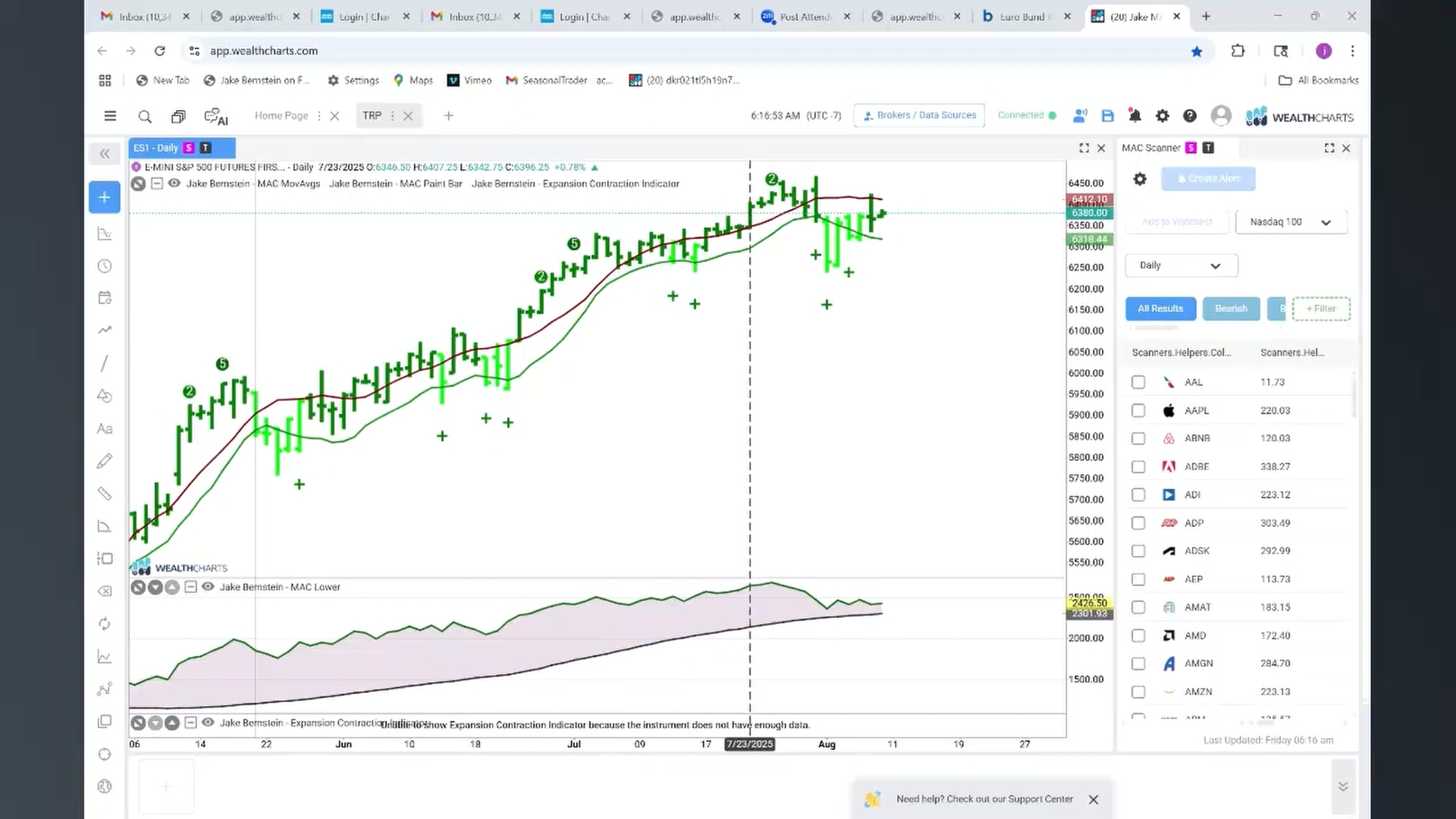Dismiss the Support Center help banner
Screen dimensions: 1456x819
click(x=1094, y=800)
